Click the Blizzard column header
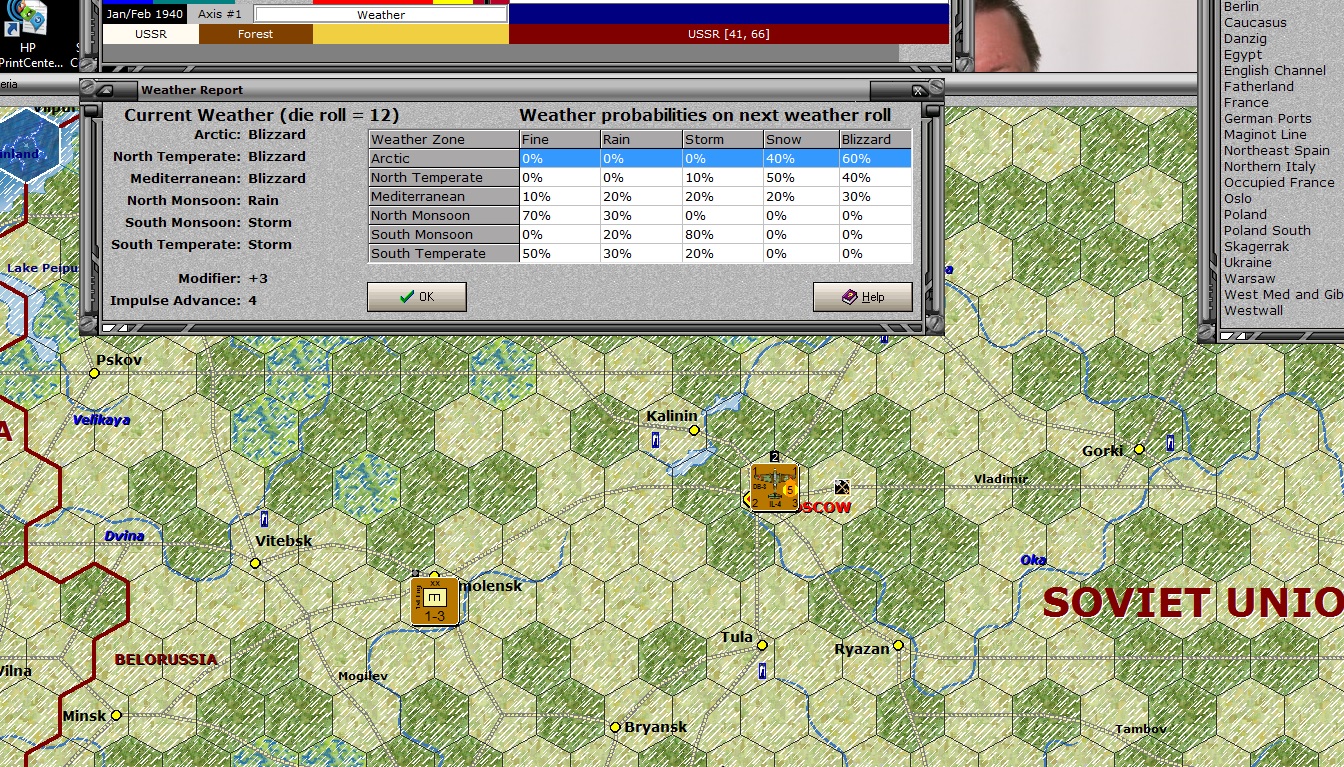 (x=875, y=139)
